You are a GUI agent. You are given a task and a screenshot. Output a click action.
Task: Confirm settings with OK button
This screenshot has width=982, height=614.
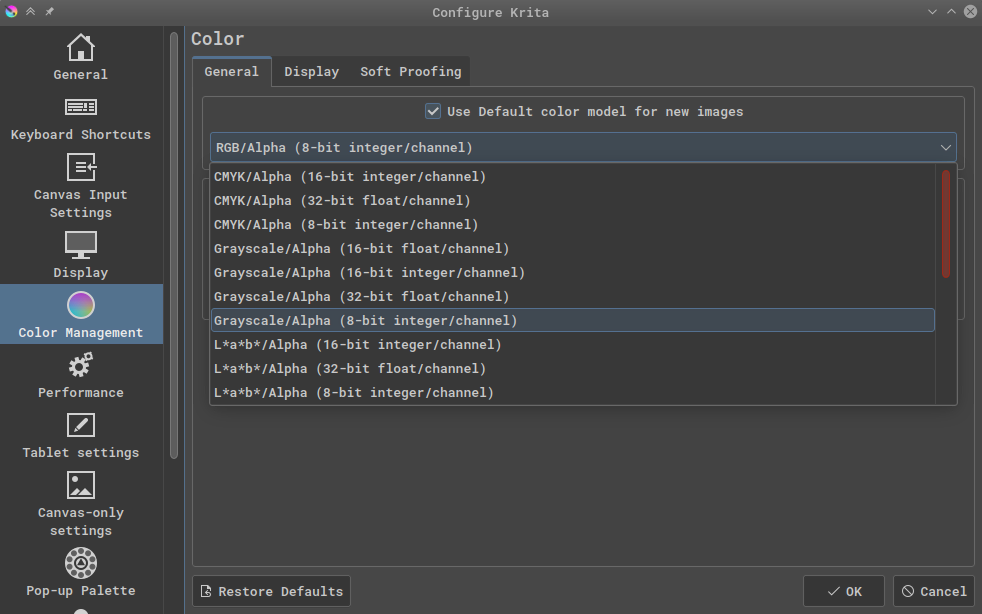click(844, 591)
